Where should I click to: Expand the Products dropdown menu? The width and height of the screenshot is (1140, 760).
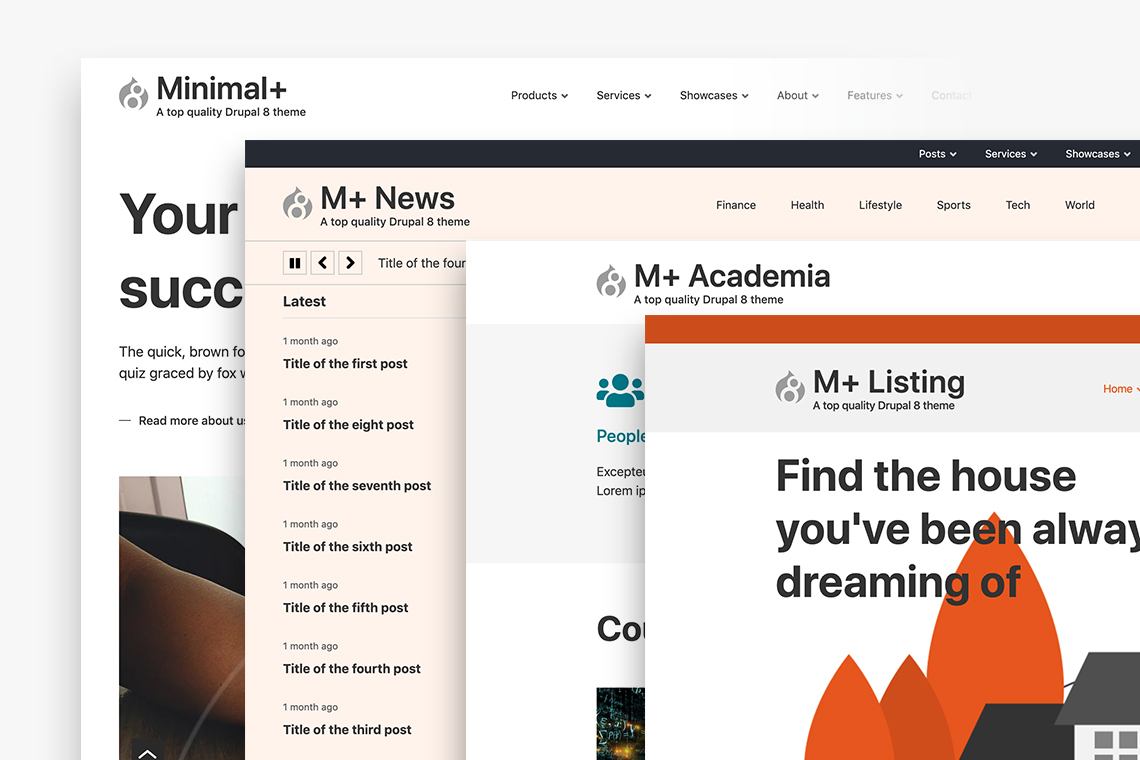[539, 96]
